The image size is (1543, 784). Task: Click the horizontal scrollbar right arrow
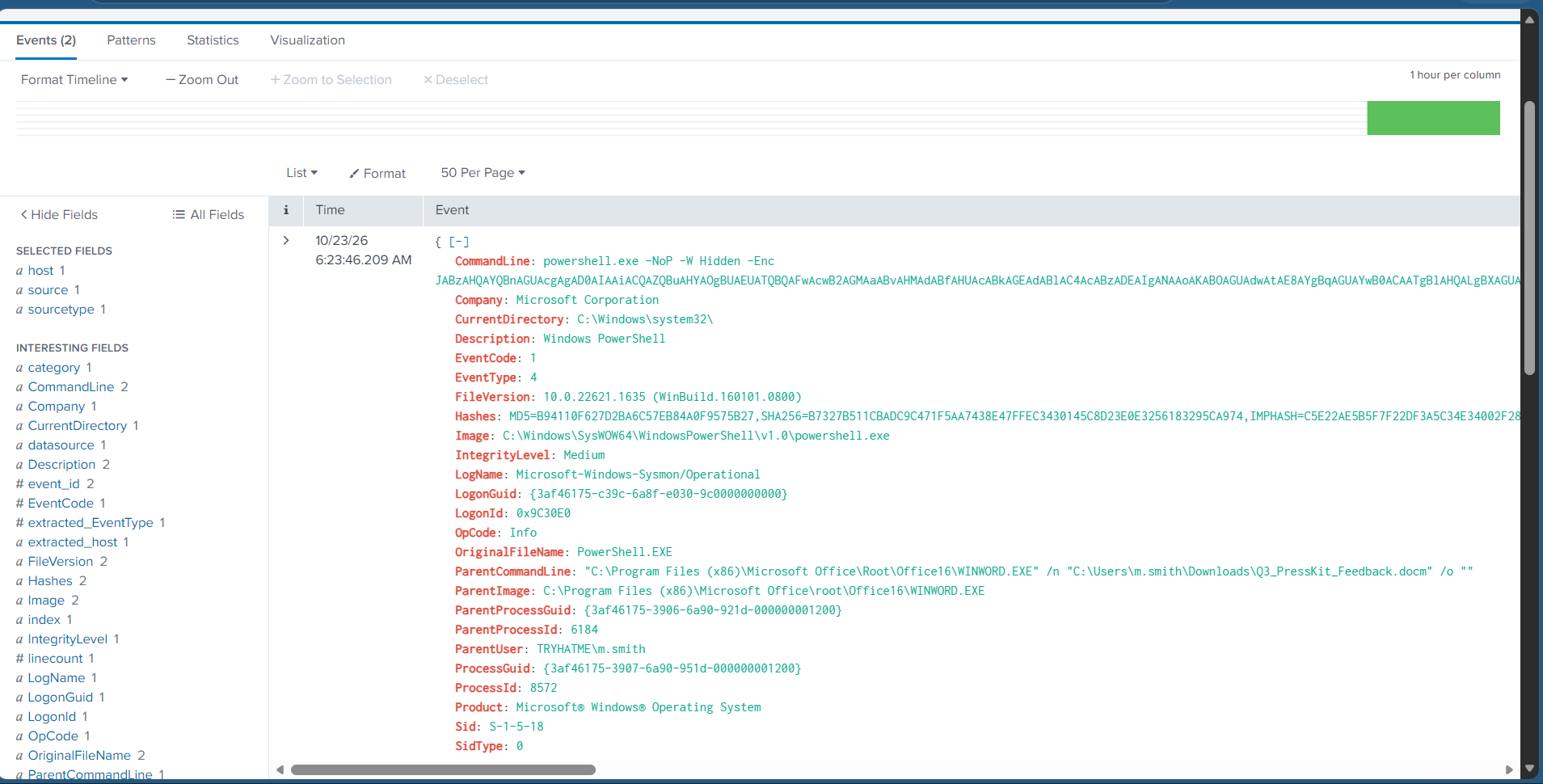[1508, 769]
